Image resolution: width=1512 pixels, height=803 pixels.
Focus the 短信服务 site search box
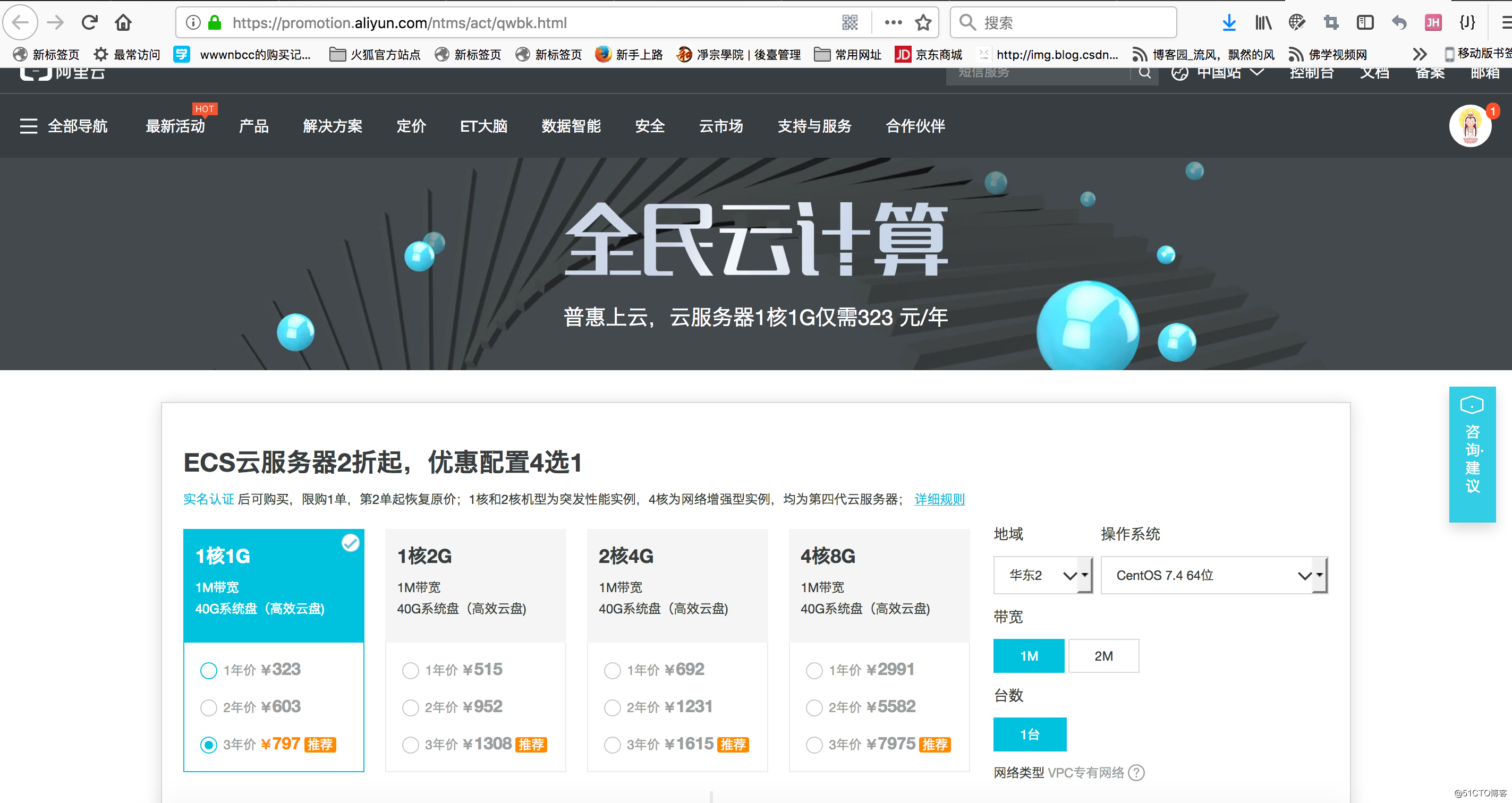[x=1038, y=74]
